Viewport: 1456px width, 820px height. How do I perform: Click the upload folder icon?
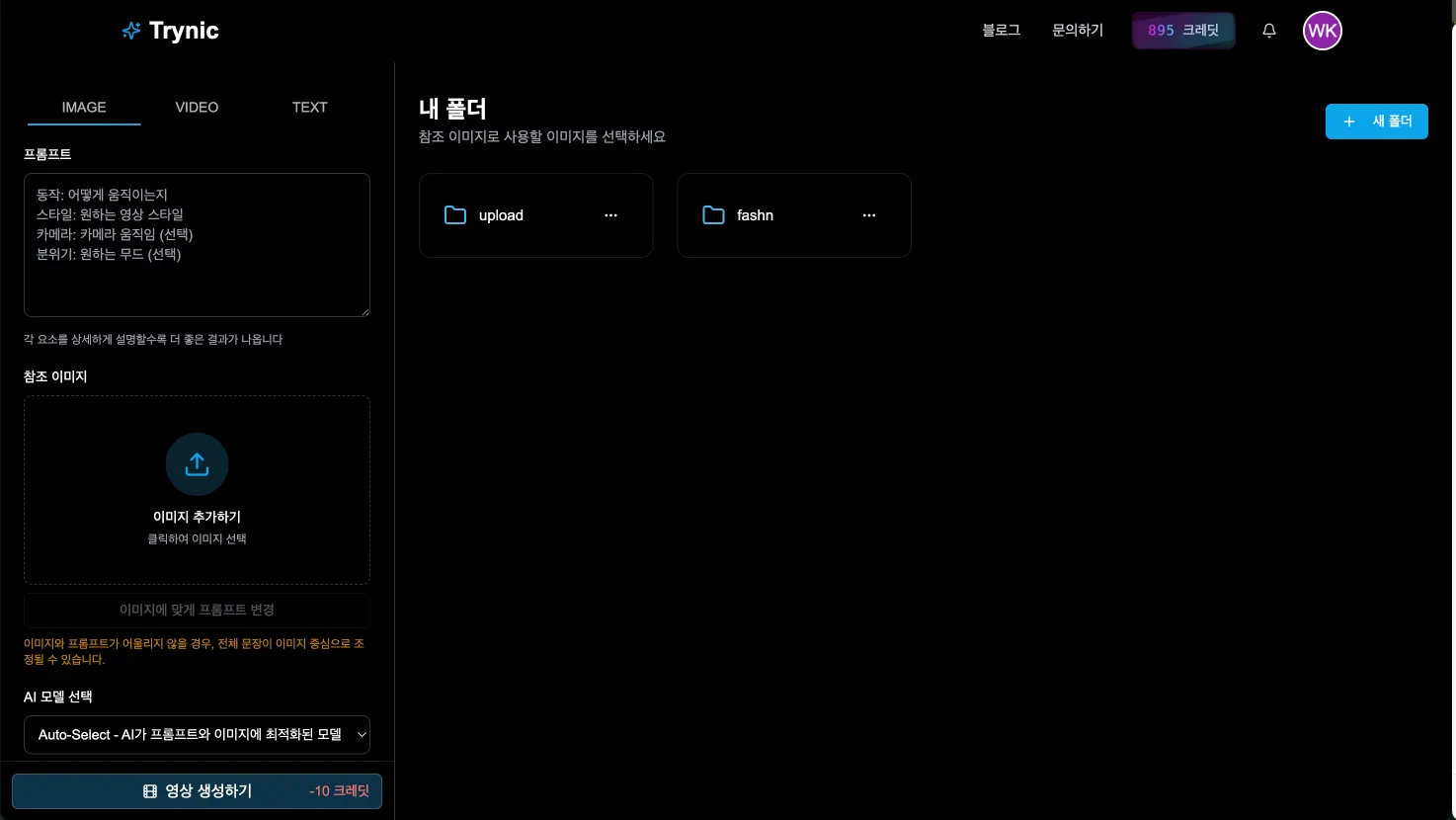point(455,214)
